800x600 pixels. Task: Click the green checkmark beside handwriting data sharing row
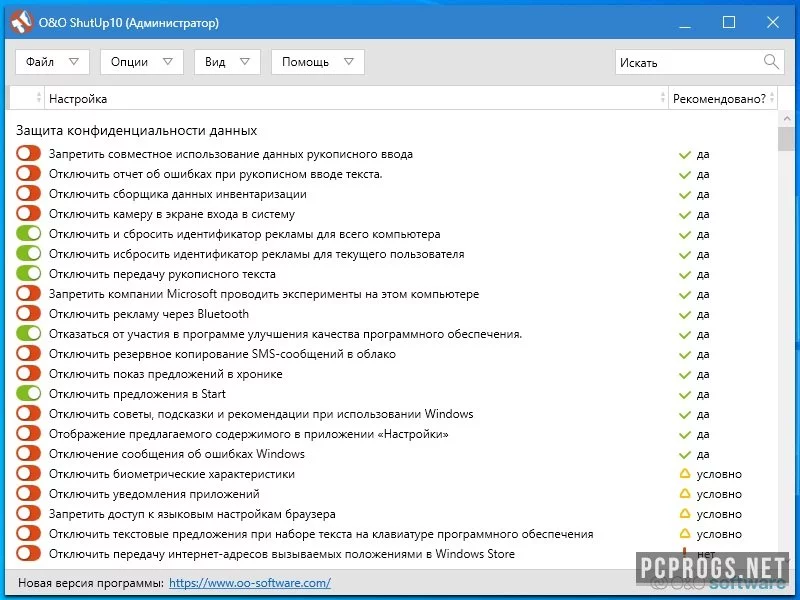pos(685,155)
